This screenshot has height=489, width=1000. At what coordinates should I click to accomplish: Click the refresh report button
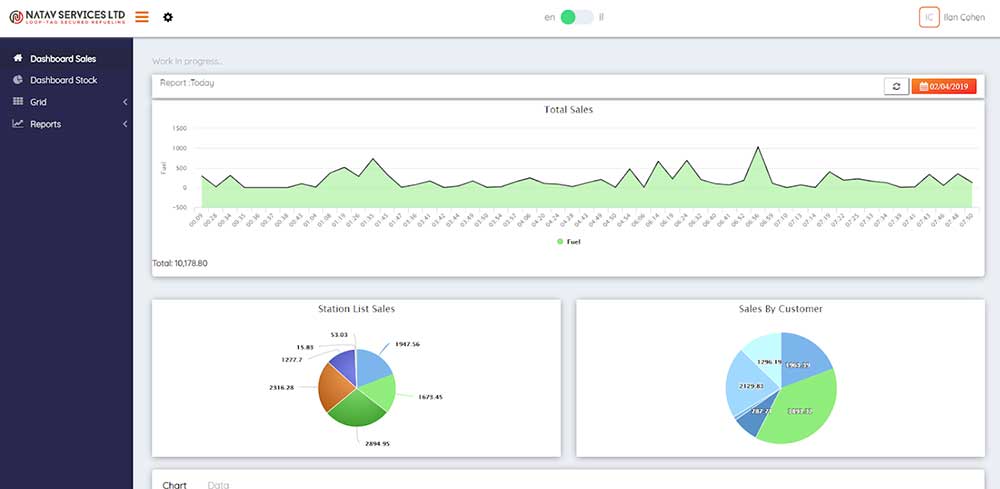point(896,86)
